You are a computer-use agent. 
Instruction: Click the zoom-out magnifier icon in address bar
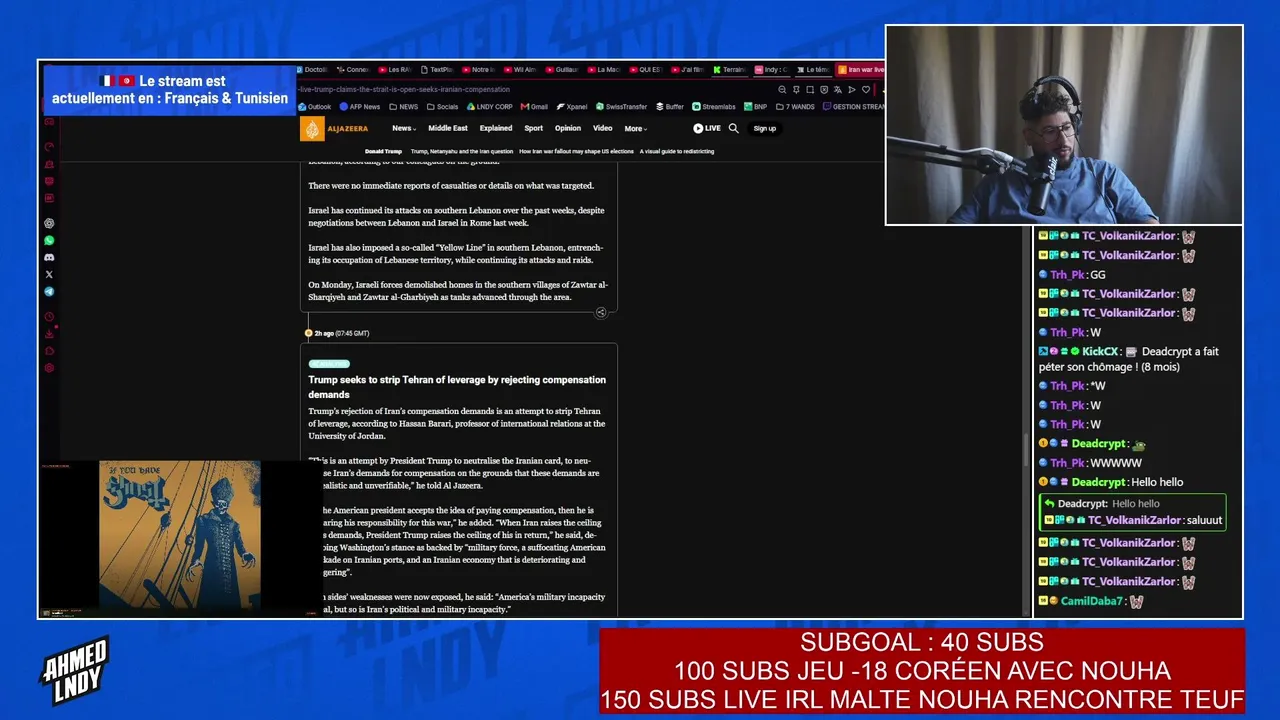pyautogui.click(x=782, y=89)
